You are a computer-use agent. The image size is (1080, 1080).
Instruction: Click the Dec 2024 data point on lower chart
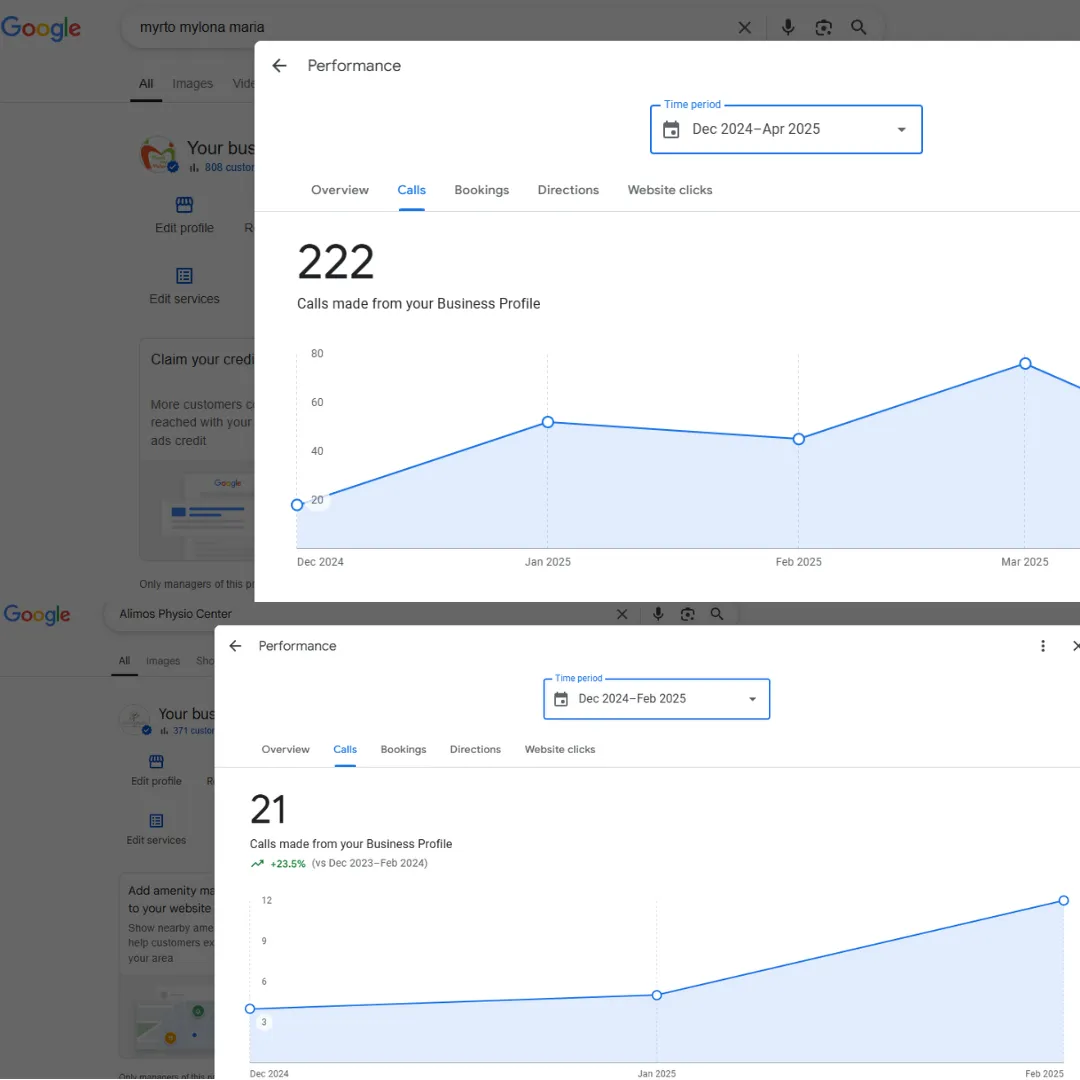pyautogui.click(x=250, y=1008)
